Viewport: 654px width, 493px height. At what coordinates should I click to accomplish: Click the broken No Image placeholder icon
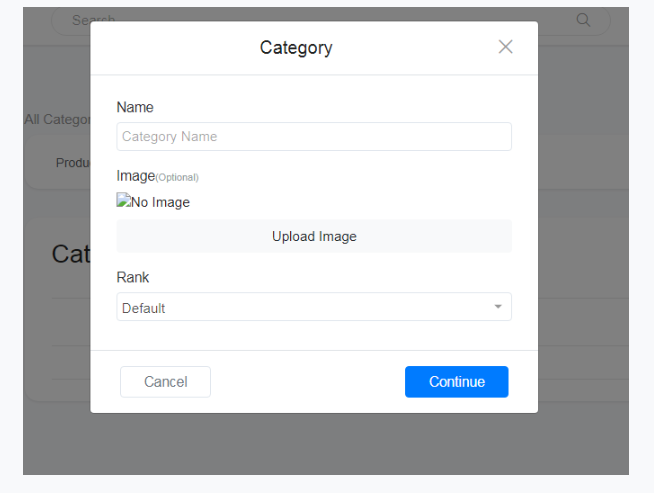(123, 201)
